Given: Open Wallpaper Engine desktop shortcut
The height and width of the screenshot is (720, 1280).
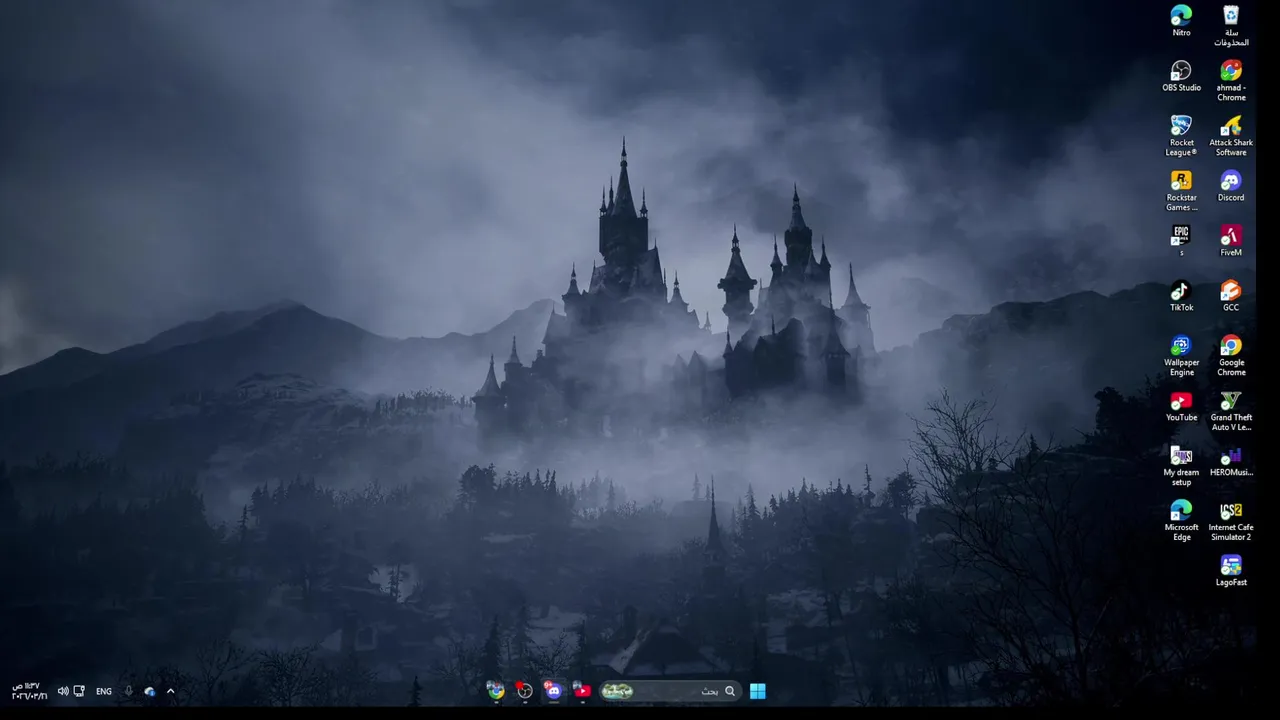Looking at the screenshot, I should click(1181, 355).
